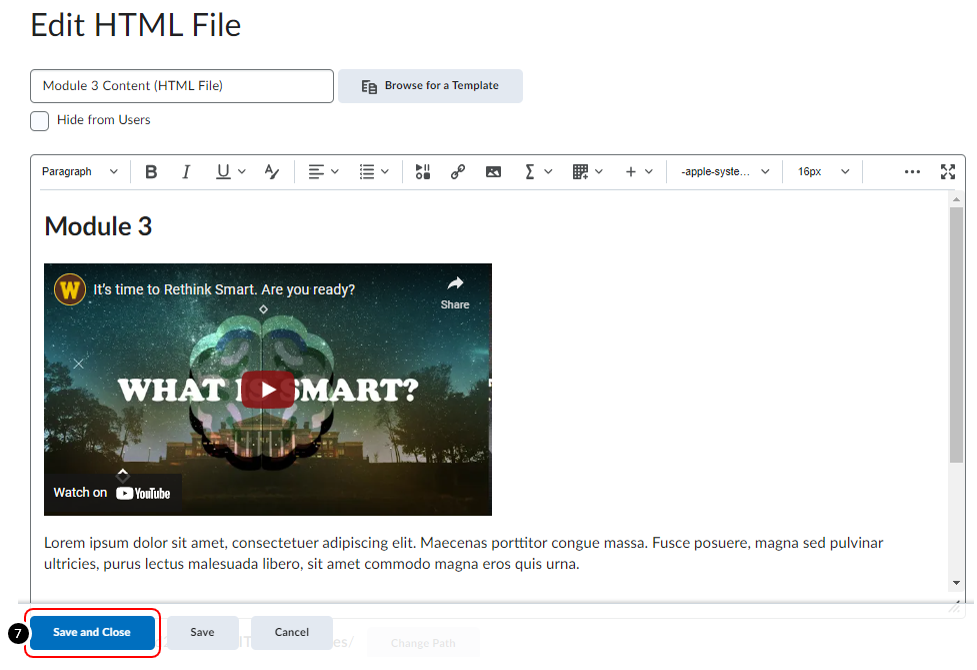The height and width of the screenshot is (670, 977).
Task: Enable the Hide from Users checkbox
Action: 39,120
